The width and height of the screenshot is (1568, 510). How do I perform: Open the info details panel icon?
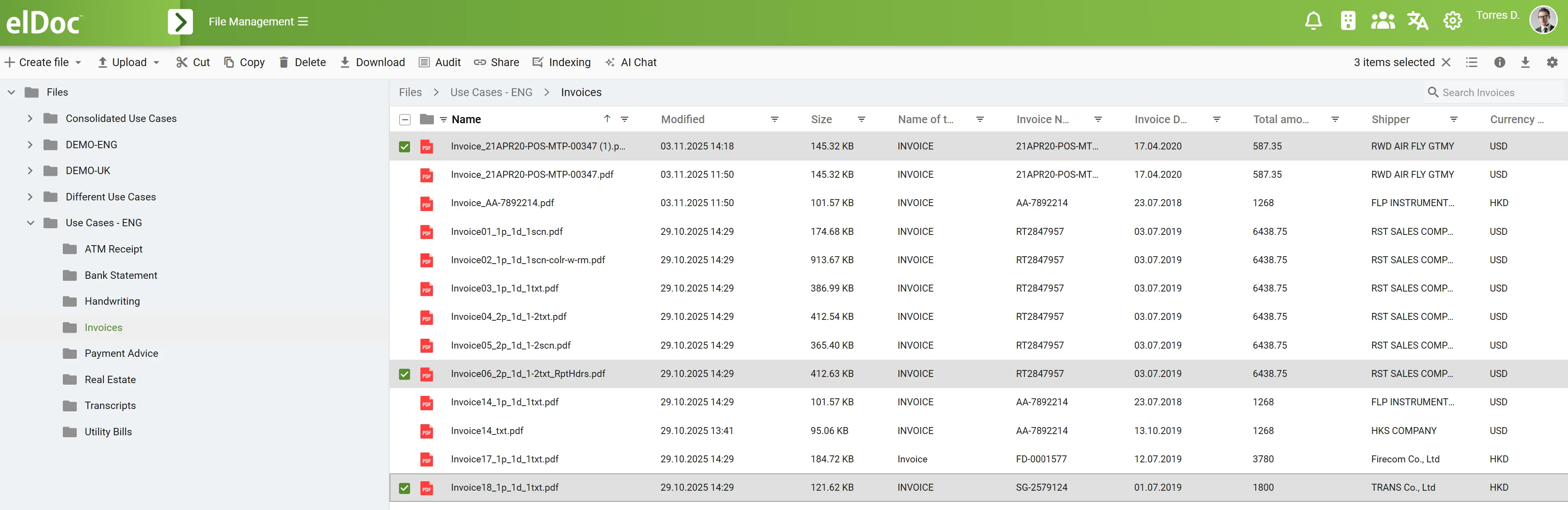coord(1499,62)
